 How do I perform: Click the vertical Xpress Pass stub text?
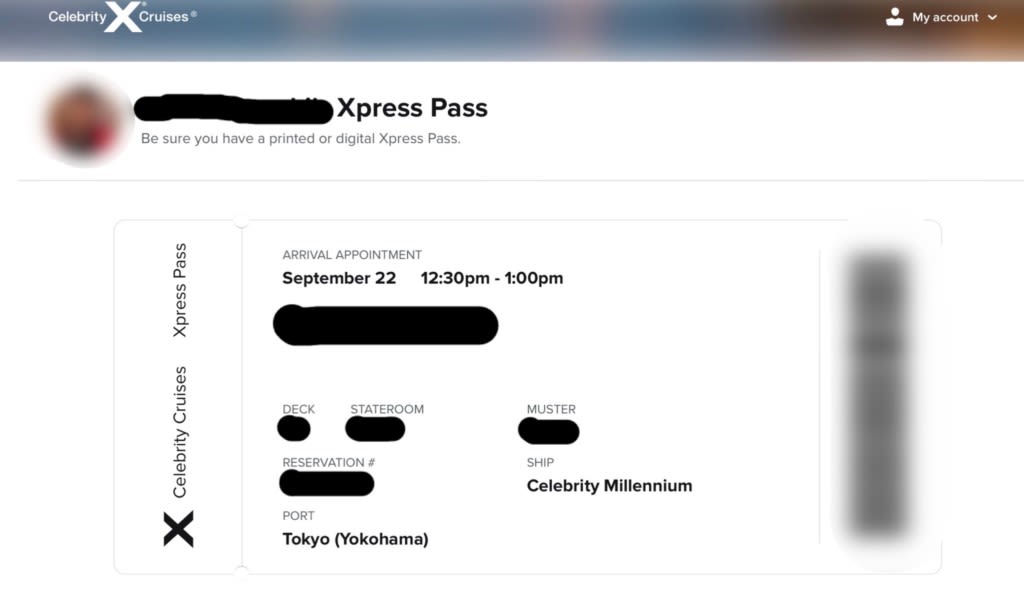(180, 290)
